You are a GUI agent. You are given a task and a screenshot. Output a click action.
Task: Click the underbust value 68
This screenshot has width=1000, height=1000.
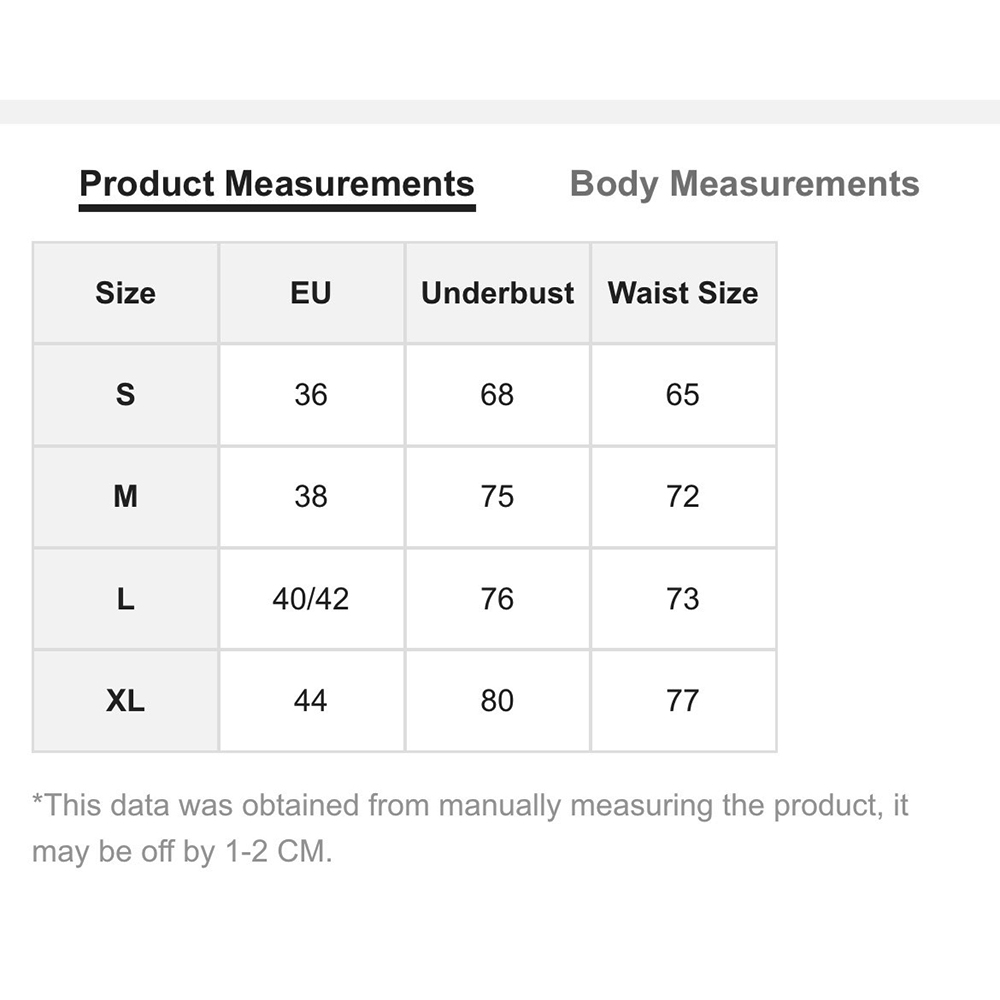click(x=497, y=395)
